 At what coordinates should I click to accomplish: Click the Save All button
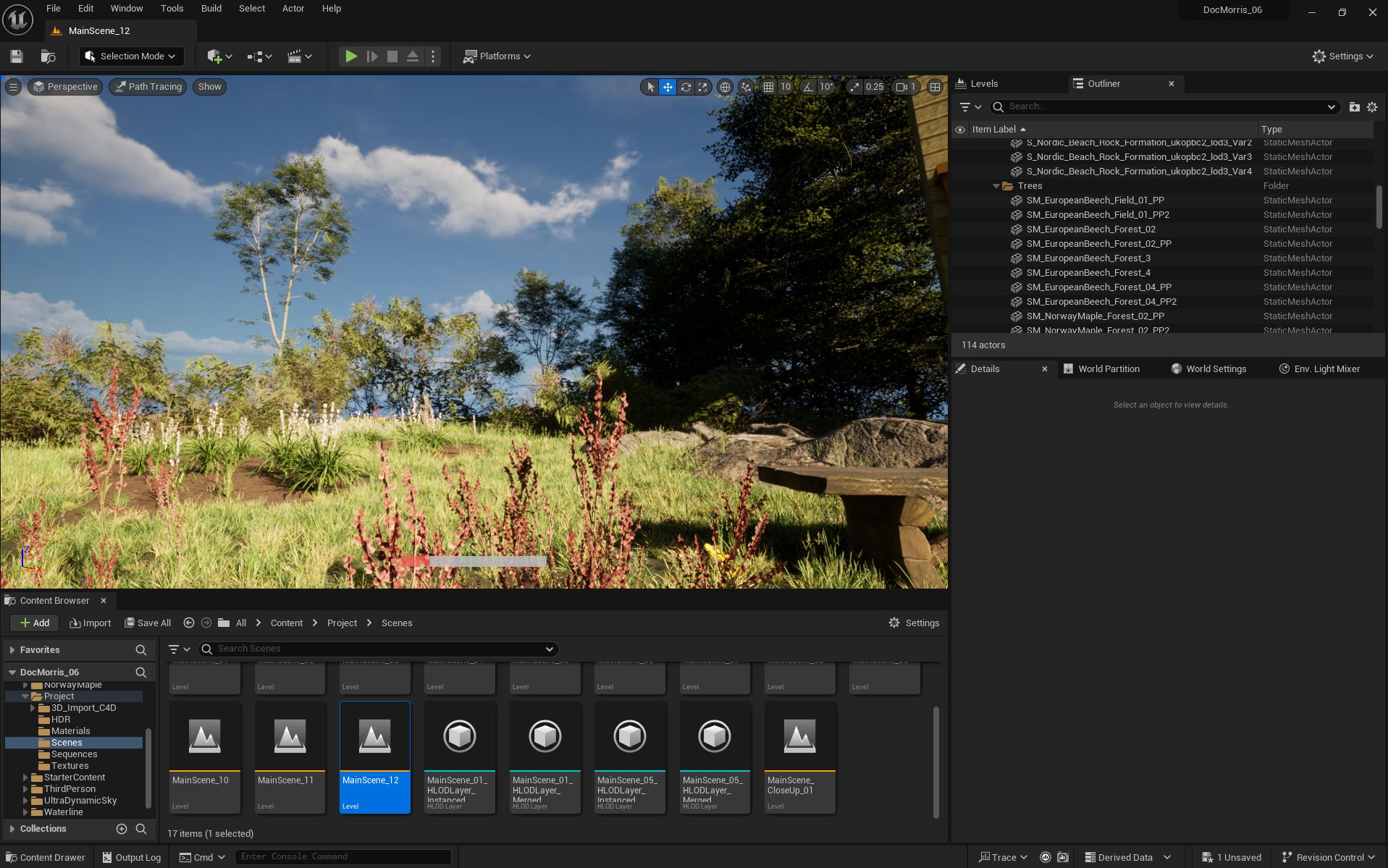(x=148, y=623)
